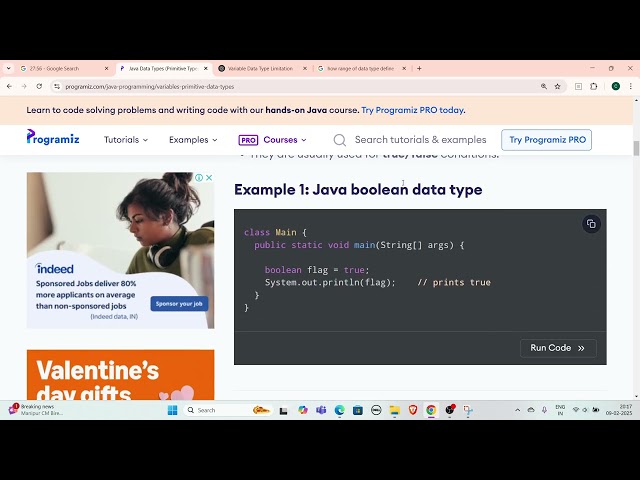Image resolution: width=640 pixels, height=480 pixels.
Task: Click the Run Code button
Action: pos(558,348)
